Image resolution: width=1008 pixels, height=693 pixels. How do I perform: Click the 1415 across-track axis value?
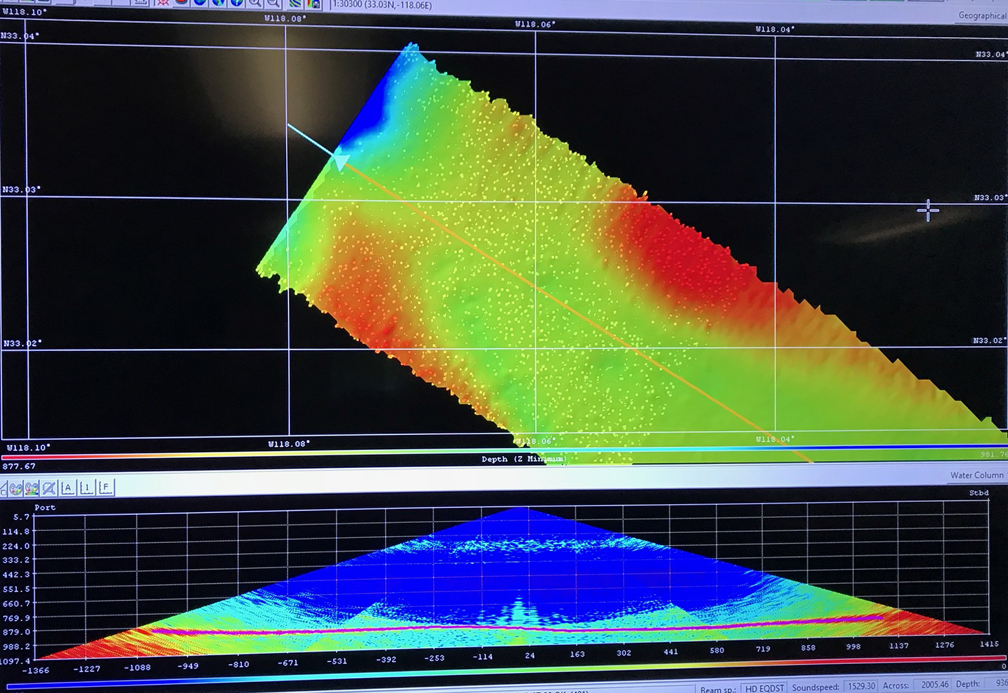989,644
